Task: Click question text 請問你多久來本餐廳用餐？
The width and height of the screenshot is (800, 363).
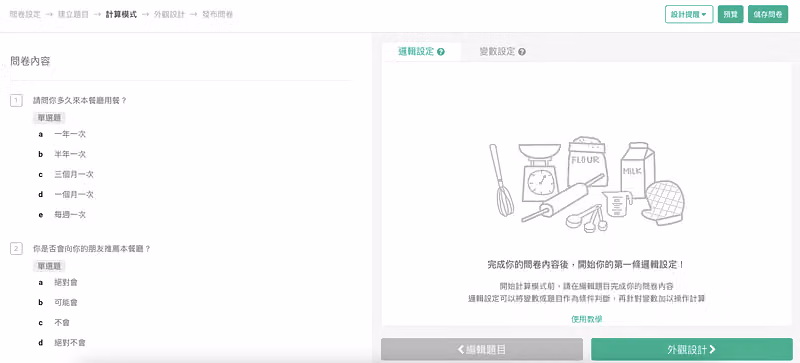Action: point(80,101)
